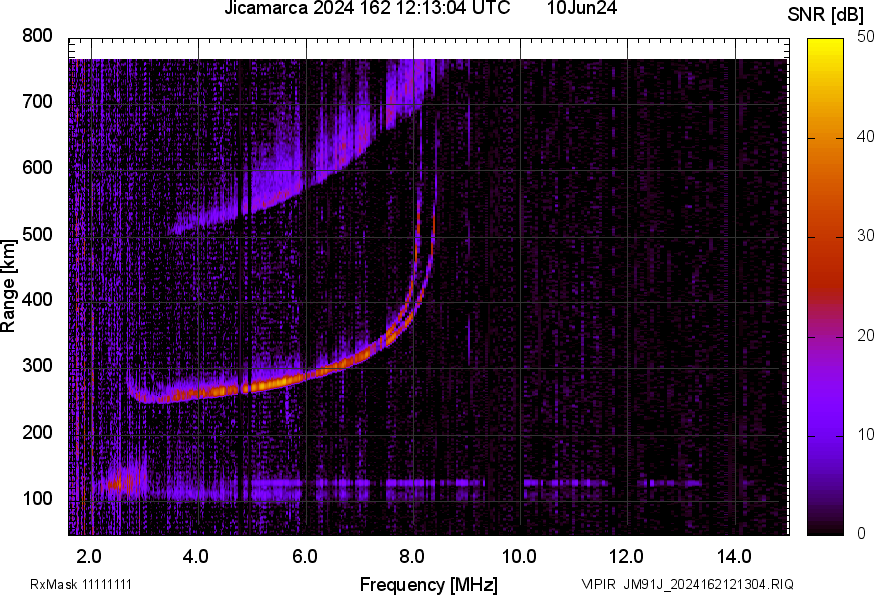The height and width of the screenshot is (595, 874).
Task: Click the SNR [dB] colorbar label
Action: [825, 15]
